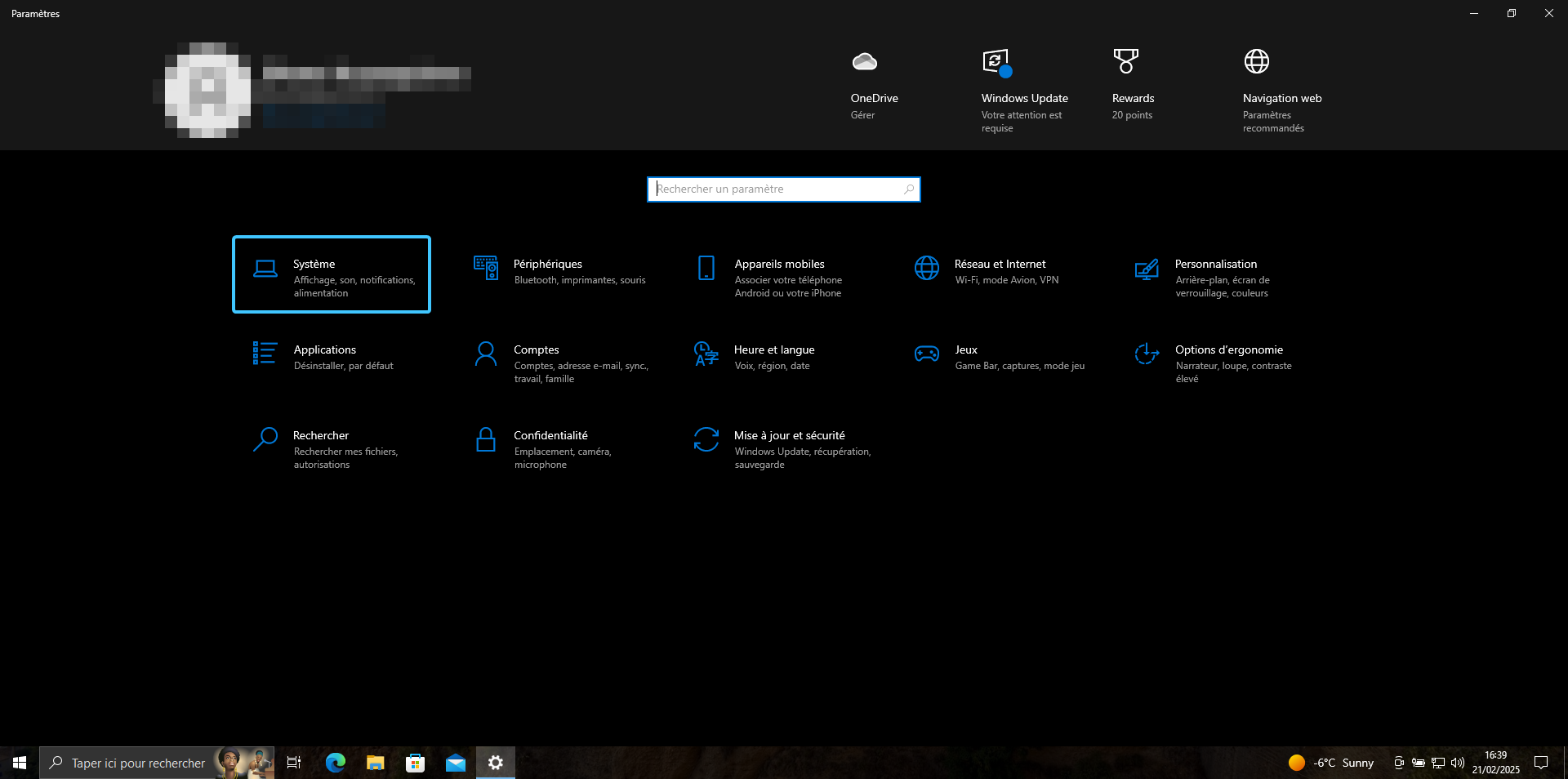Click 'Paramètres recommandés' under Navigation web

coord(1273,122)
